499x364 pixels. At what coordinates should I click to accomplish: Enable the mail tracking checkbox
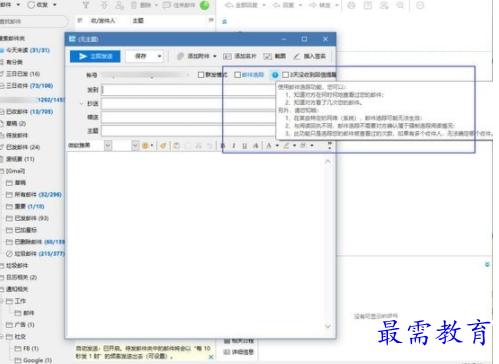pos(237,75)
